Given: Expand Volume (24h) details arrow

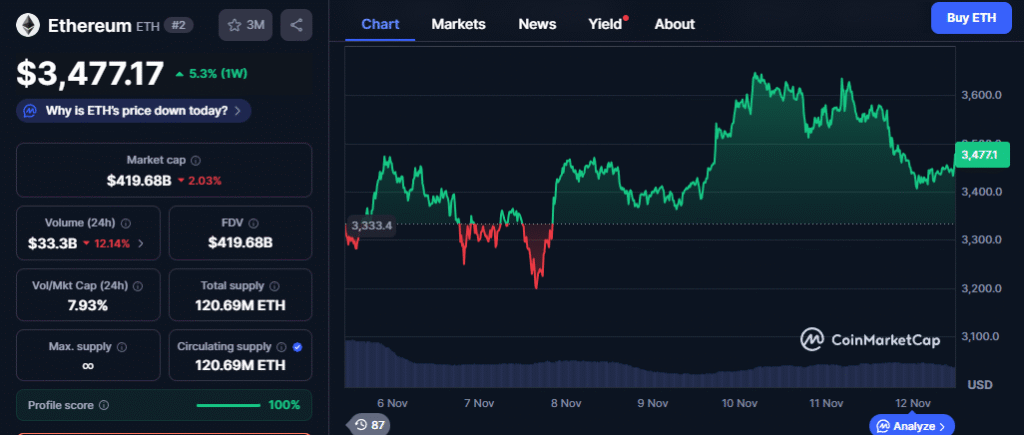Looking at the screenshot, I should (x=140, y=243).
